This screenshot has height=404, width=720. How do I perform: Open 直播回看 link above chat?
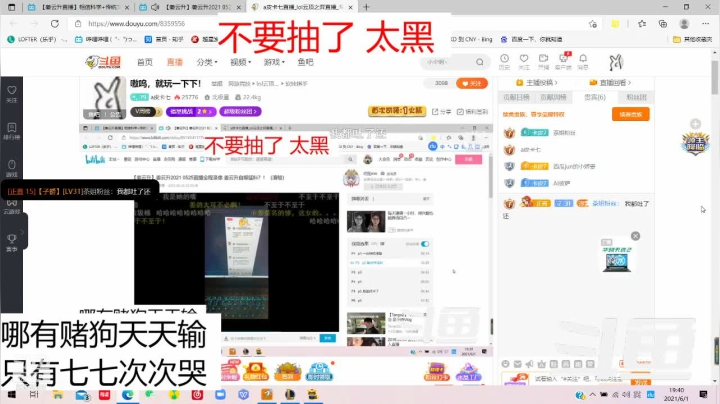pyautogui.click(x=610, y=83)
